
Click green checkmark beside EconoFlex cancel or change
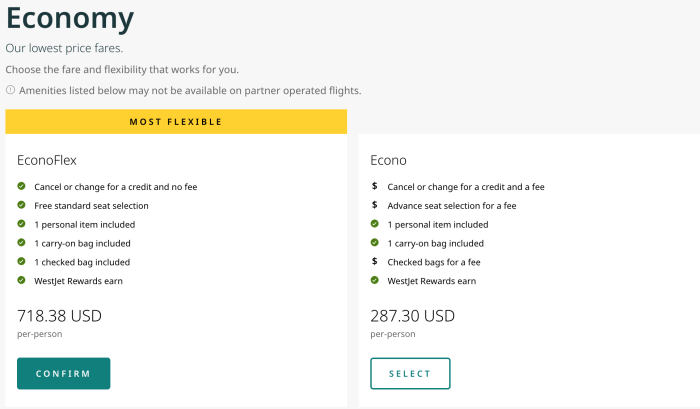point(22,186)
